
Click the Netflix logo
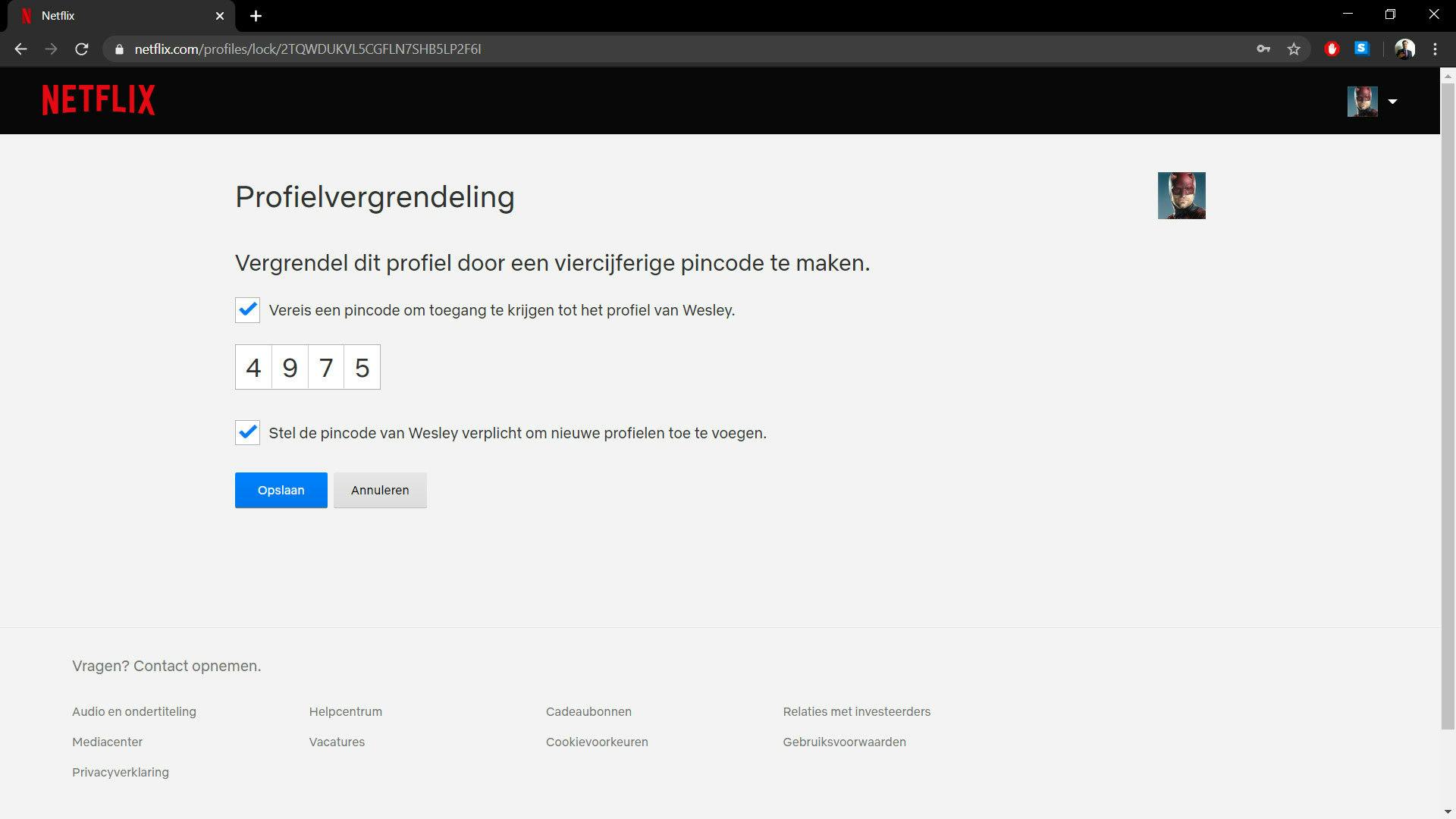point(99,100)
